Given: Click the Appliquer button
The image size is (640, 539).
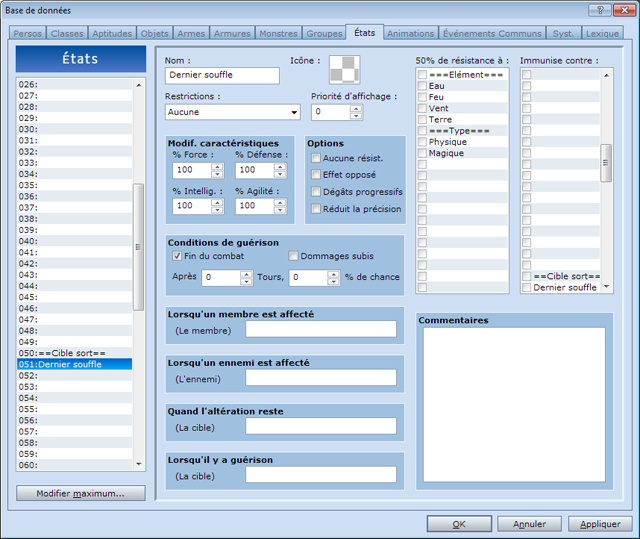Looking at the screenshot, I should pyautogui.click(x=600, y=524).
